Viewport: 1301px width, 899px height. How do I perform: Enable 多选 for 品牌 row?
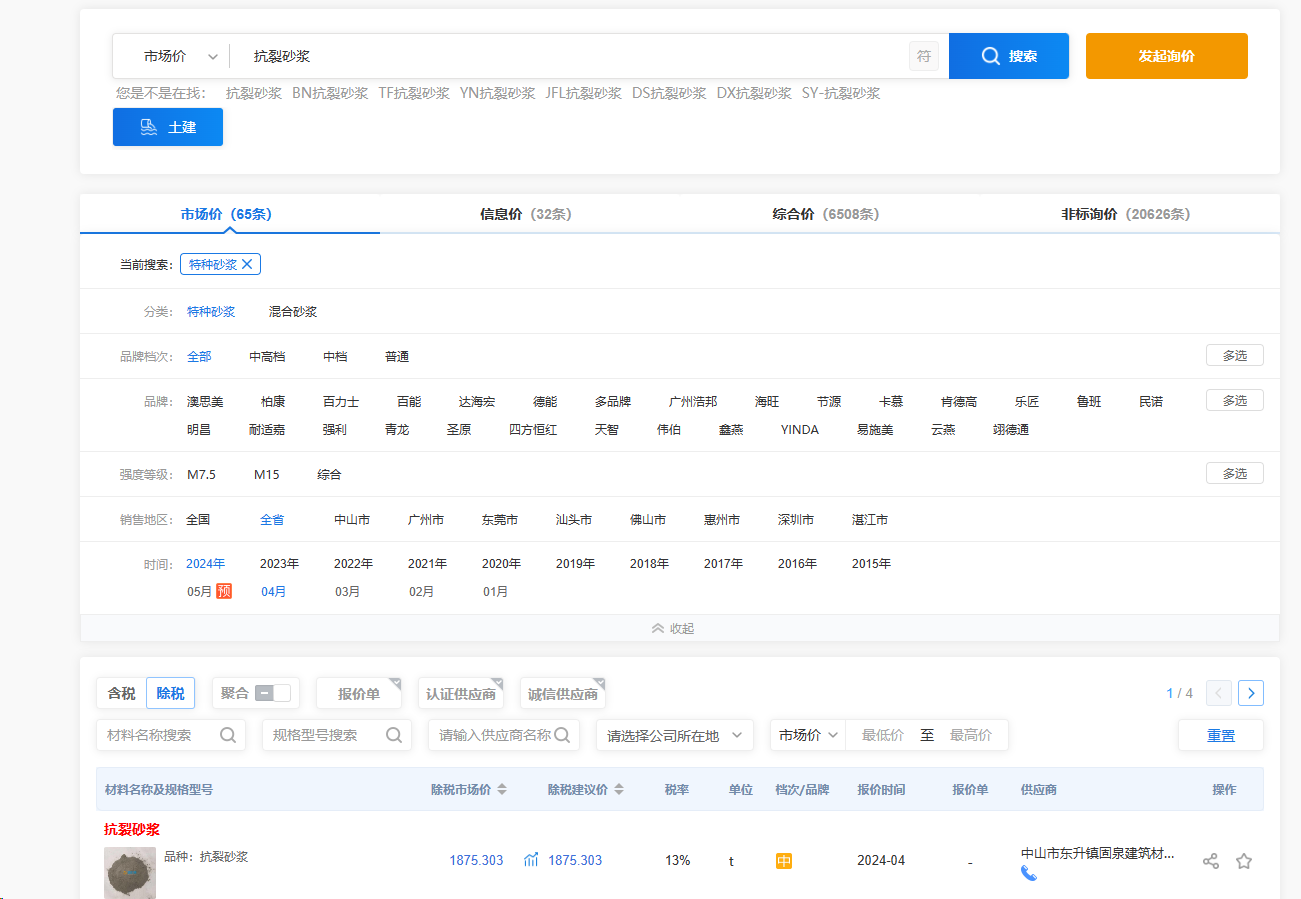coord(1235,400)
